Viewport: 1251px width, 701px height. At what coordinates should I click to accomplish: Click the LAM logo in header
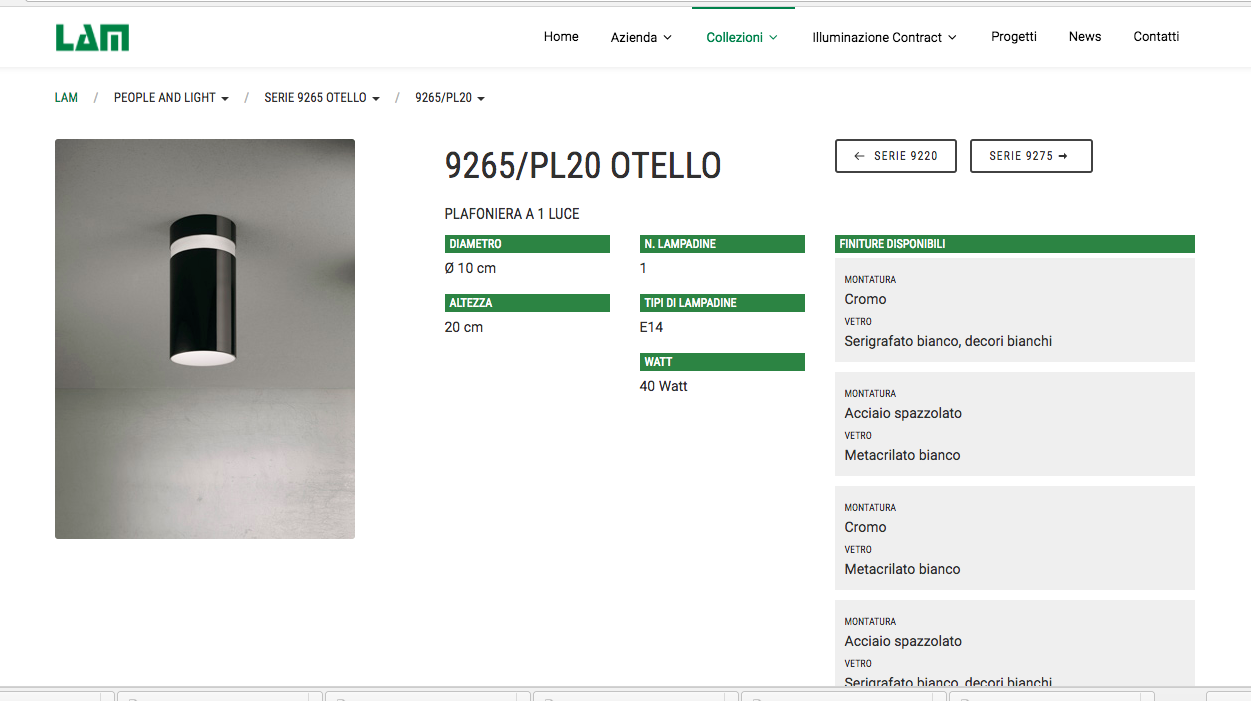[92, 38]
